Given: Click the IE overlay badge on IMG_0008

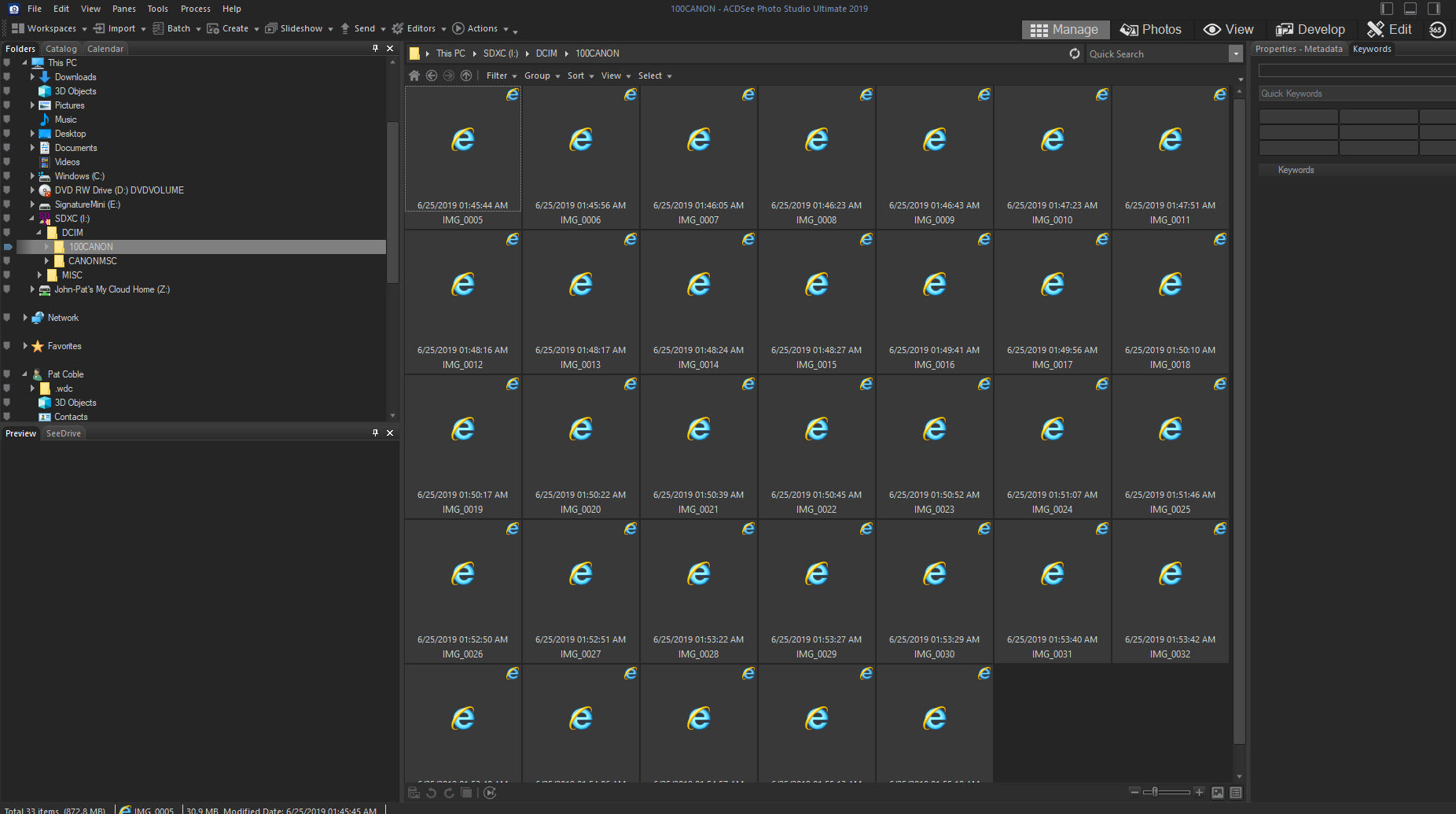Looking at the screenshot, I should point(866,94).
